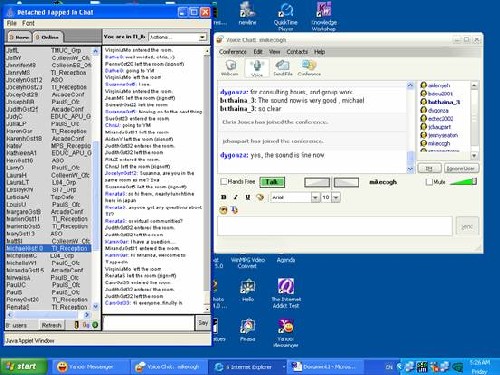Screen dimensions: 500x375
Task: Open the Hello desktop icon
Action: click(248, 290)
